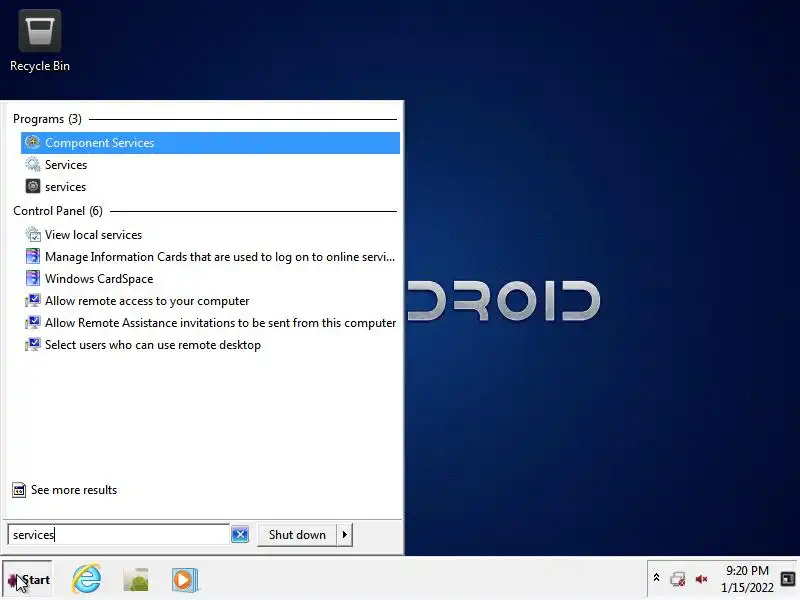The image size is (800, 600).
Task: Open the clock showing 9:20 PM
Action: [x=747, y=579]
